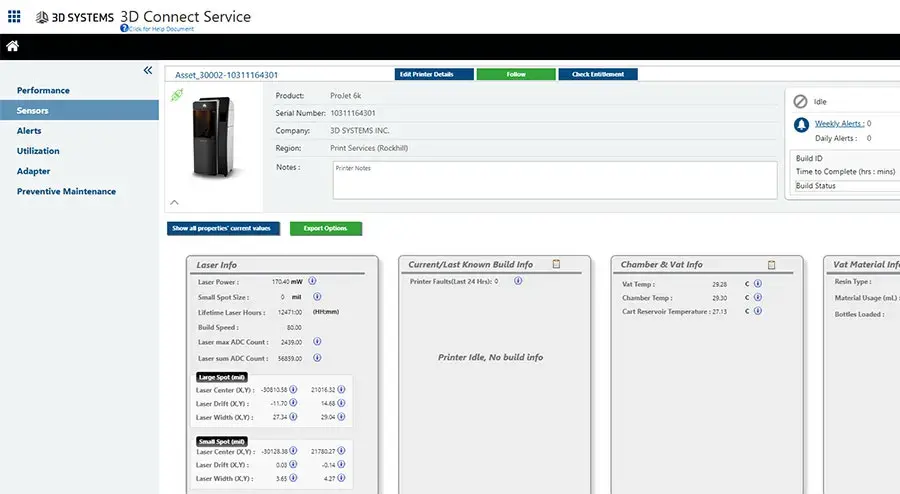Click Lifetime Laser Hours value 12471:00
Image resolution: width=900 pixels, height=494 pixels.
tap(290, 312)
